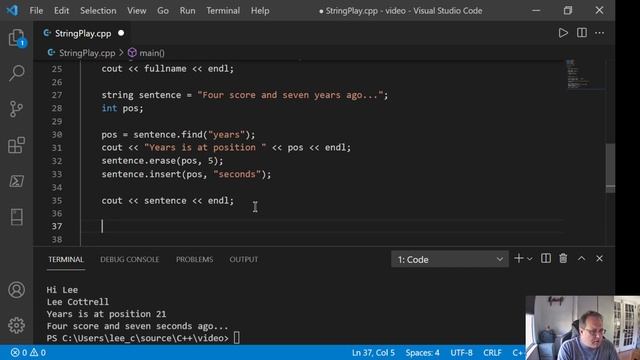Open the editor More Actions ellipsis
640x360 pixels.
click(600, 33)
